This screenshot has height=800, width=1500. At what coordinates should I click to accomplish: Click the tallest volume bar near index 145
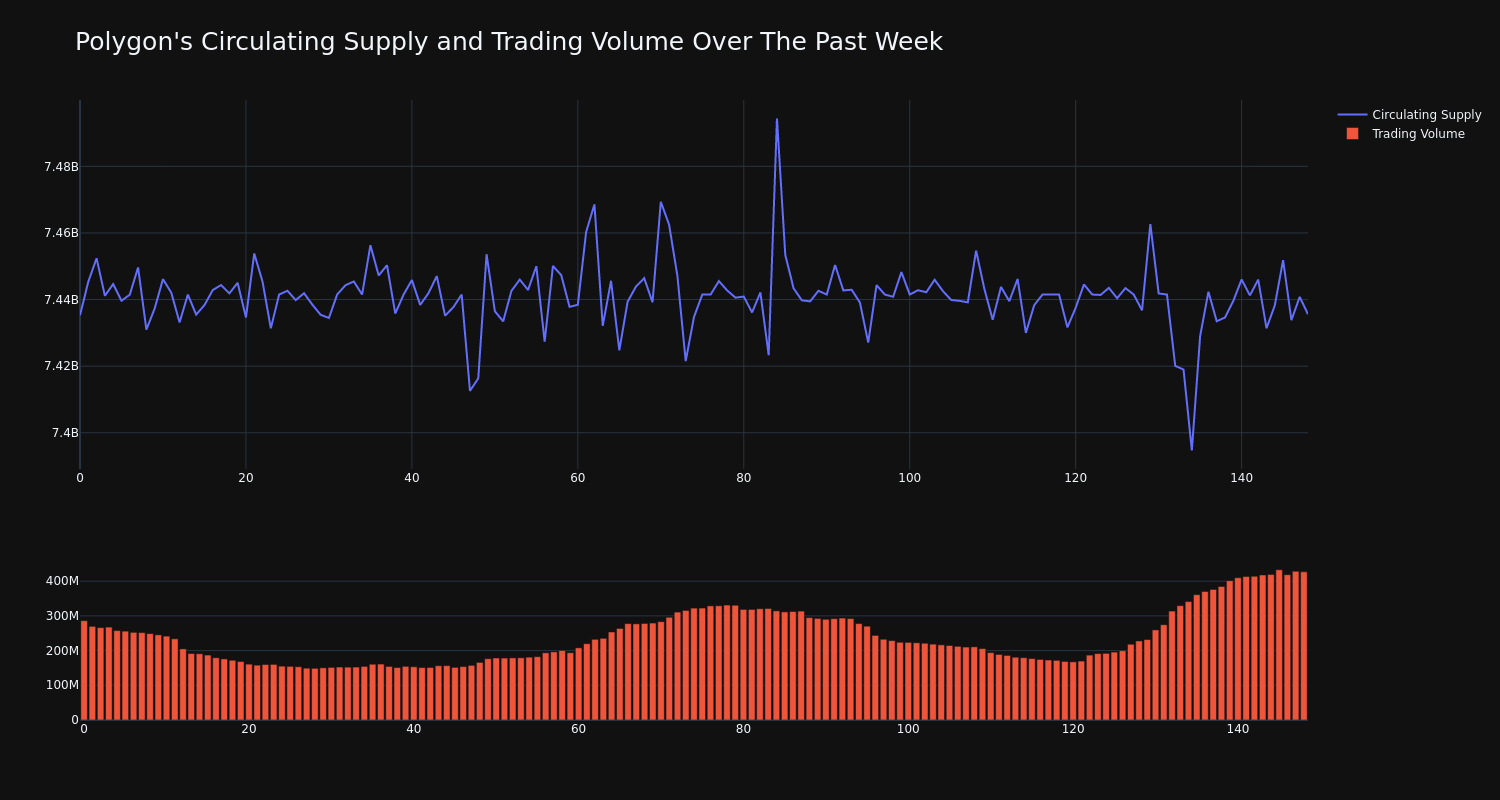(x=1279, y=645)
